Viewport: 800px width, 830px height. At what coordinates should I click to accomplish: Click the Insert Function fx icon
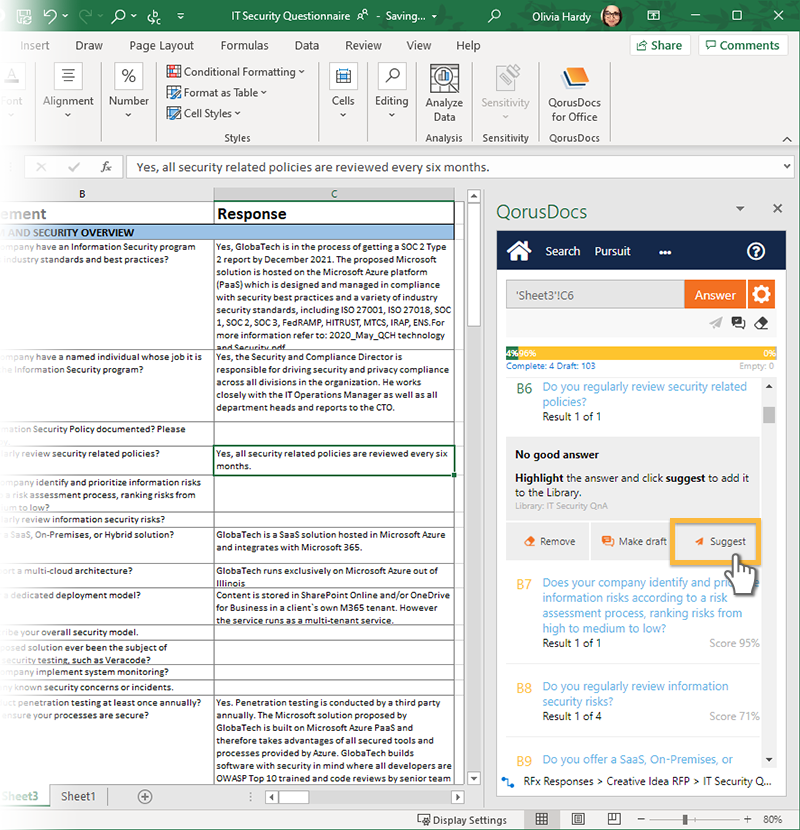[106, 167]
